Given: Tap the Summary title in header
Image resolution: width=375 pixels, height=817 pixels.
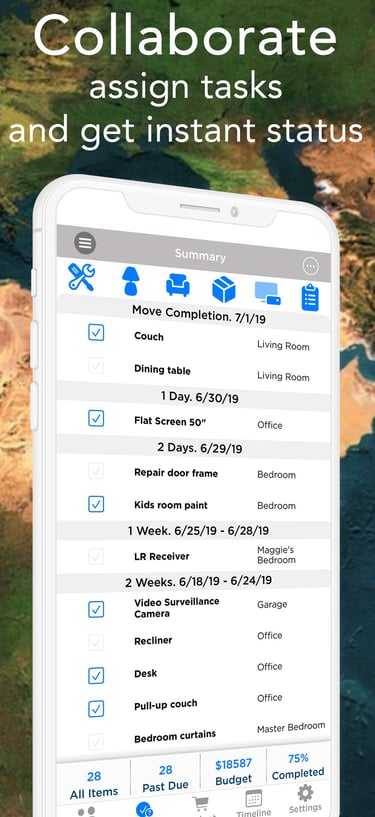Looking at the screenshot, I should 200,255.
